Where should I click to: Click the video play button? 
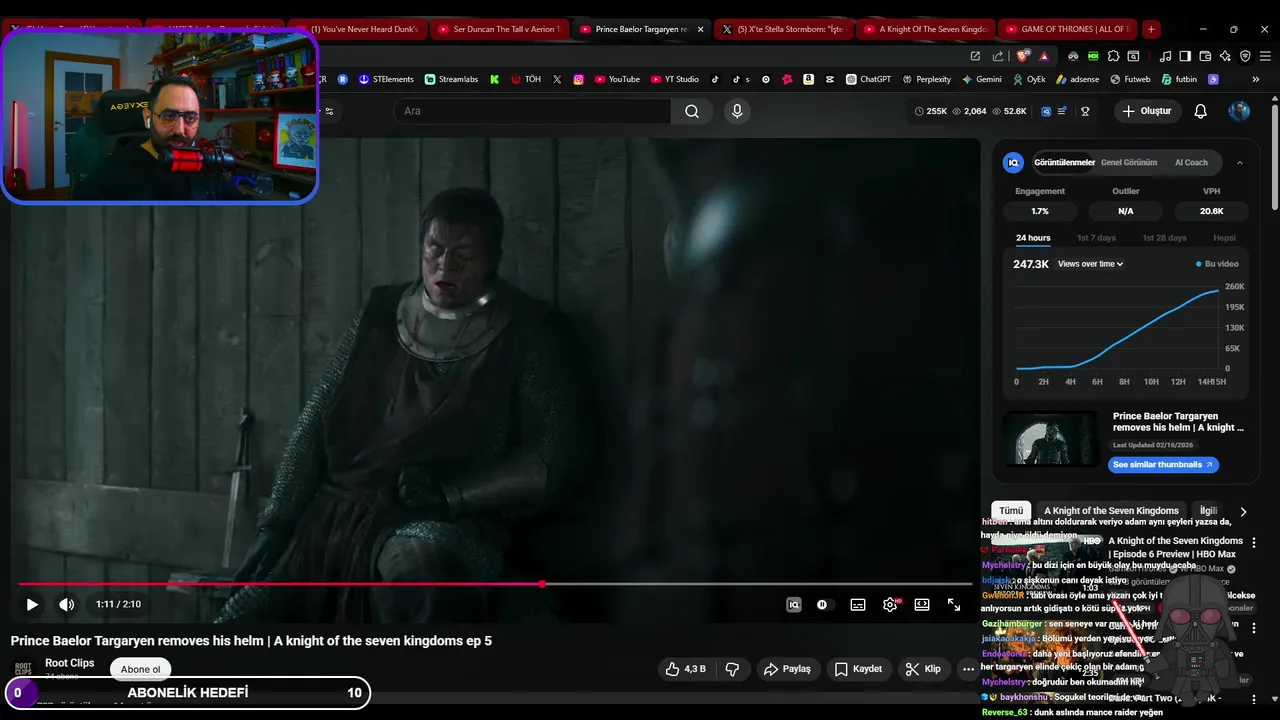tap(32, 604)
